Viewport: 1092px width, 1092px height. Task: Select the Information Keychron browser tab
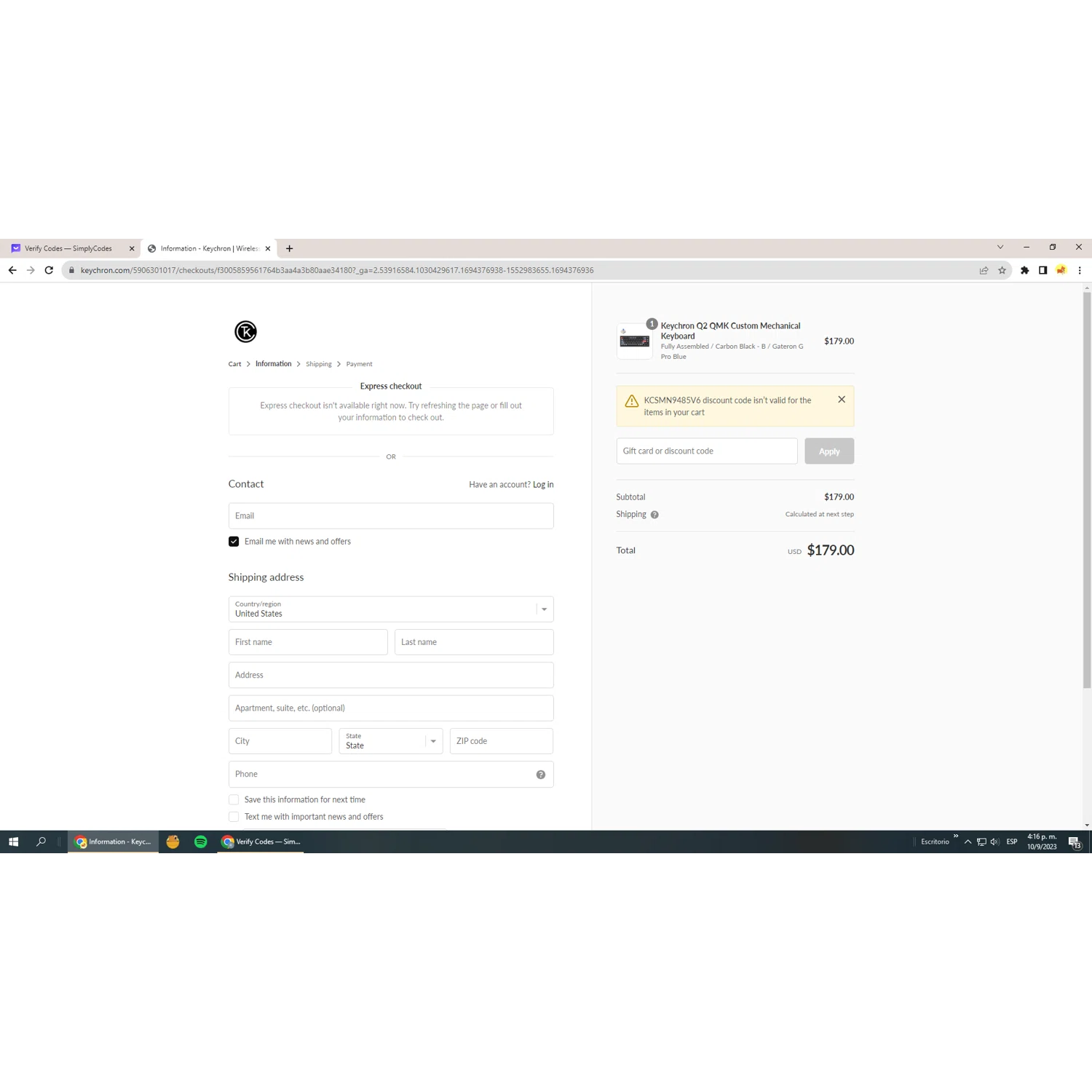[208, 248]
